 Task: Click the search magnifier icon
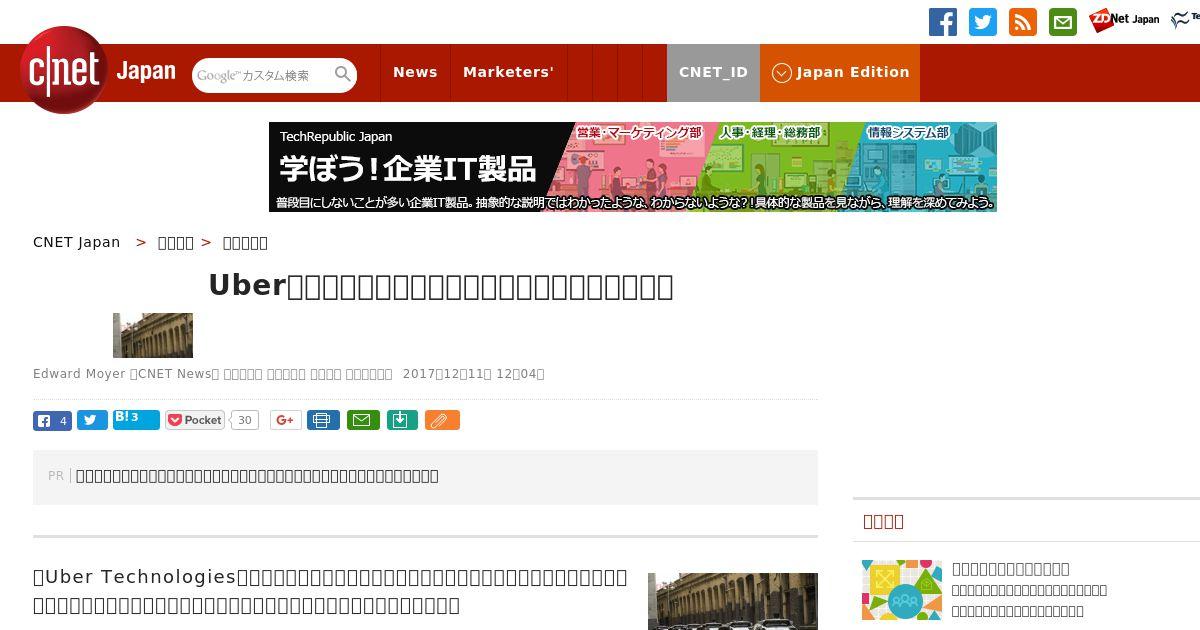point(343,74)
